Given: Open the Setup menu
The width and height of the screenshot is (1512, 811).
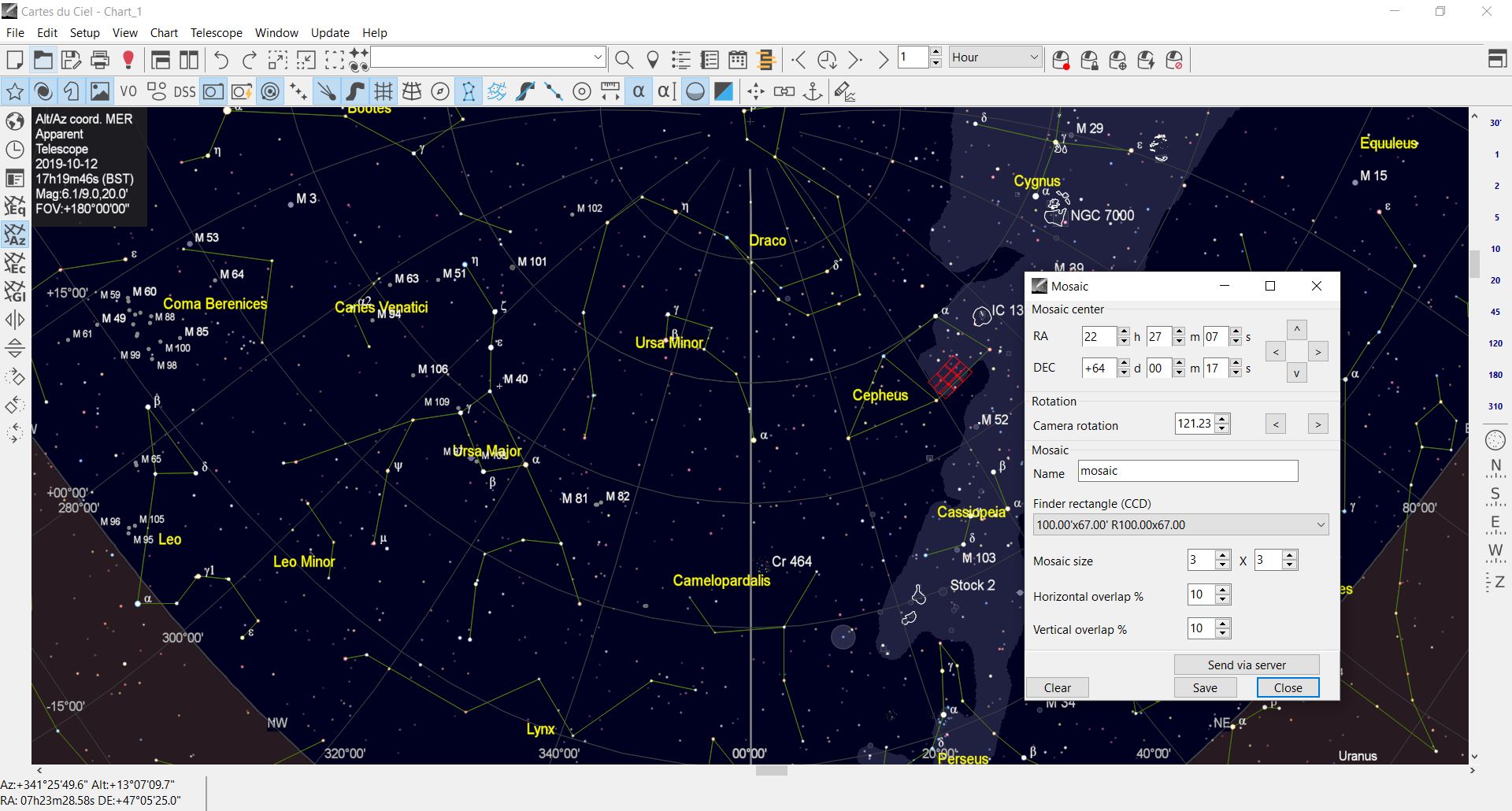Looking at the screenshot, I should click(x=84, y=33).
